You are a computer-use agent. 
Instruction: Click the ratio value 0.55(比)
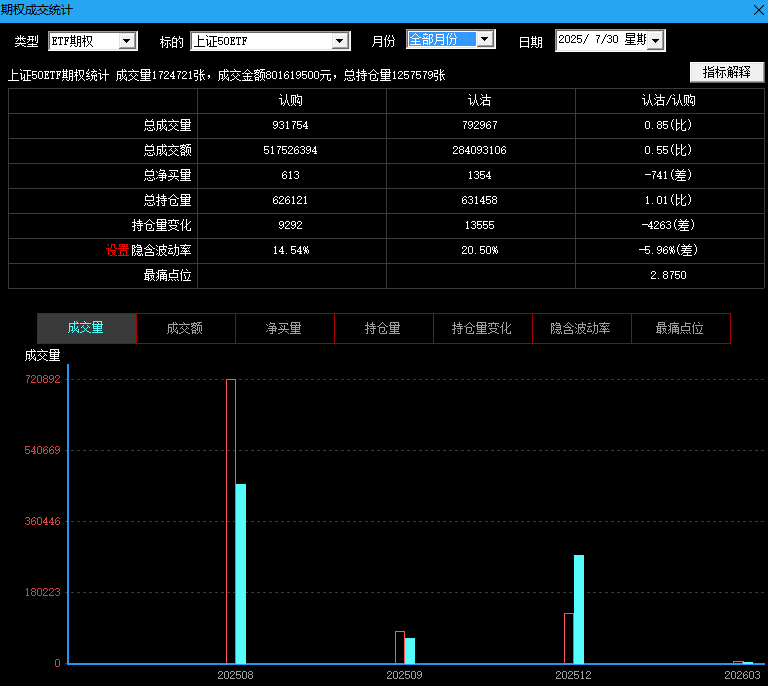tap(668, 150)
